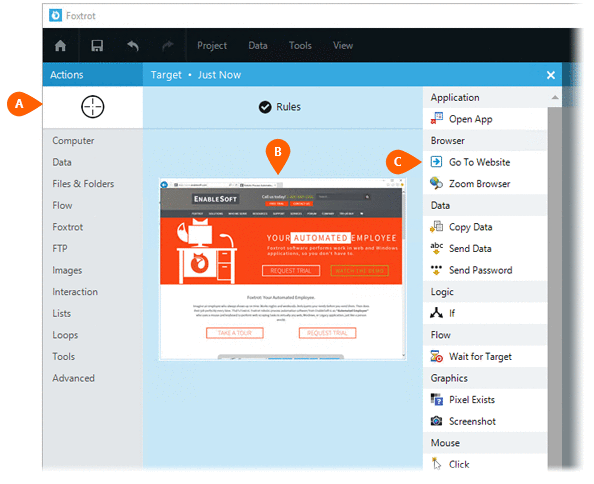Screen dimensions: 594x484
Task: Click the action list vertical scrollbar
Action: (555, 288)
